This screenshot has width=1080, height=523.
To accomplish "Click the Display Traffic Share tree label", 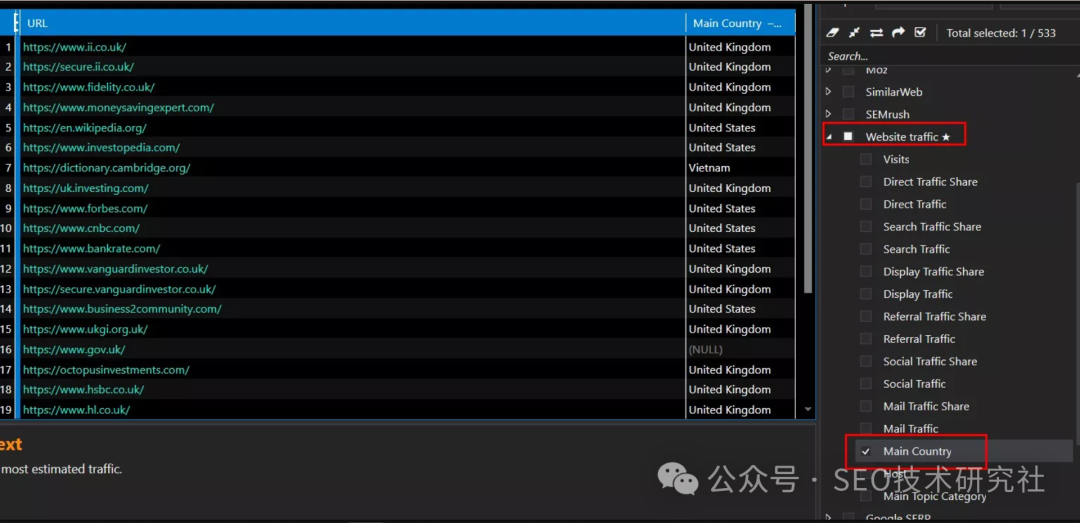I will (934, 271).
